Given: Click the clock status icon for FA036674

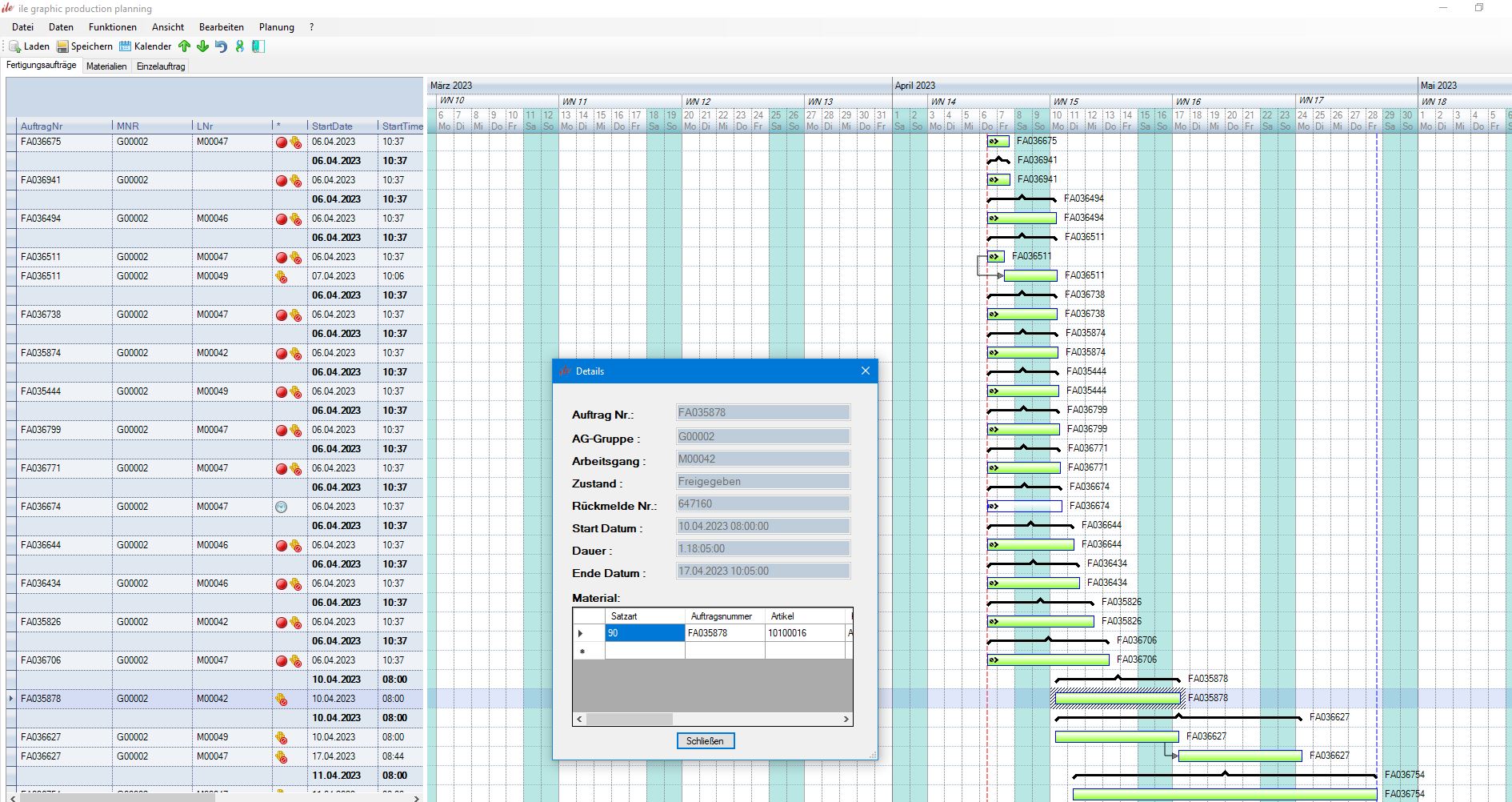Looking at the screenshot, I should click(x=281, y=507).
